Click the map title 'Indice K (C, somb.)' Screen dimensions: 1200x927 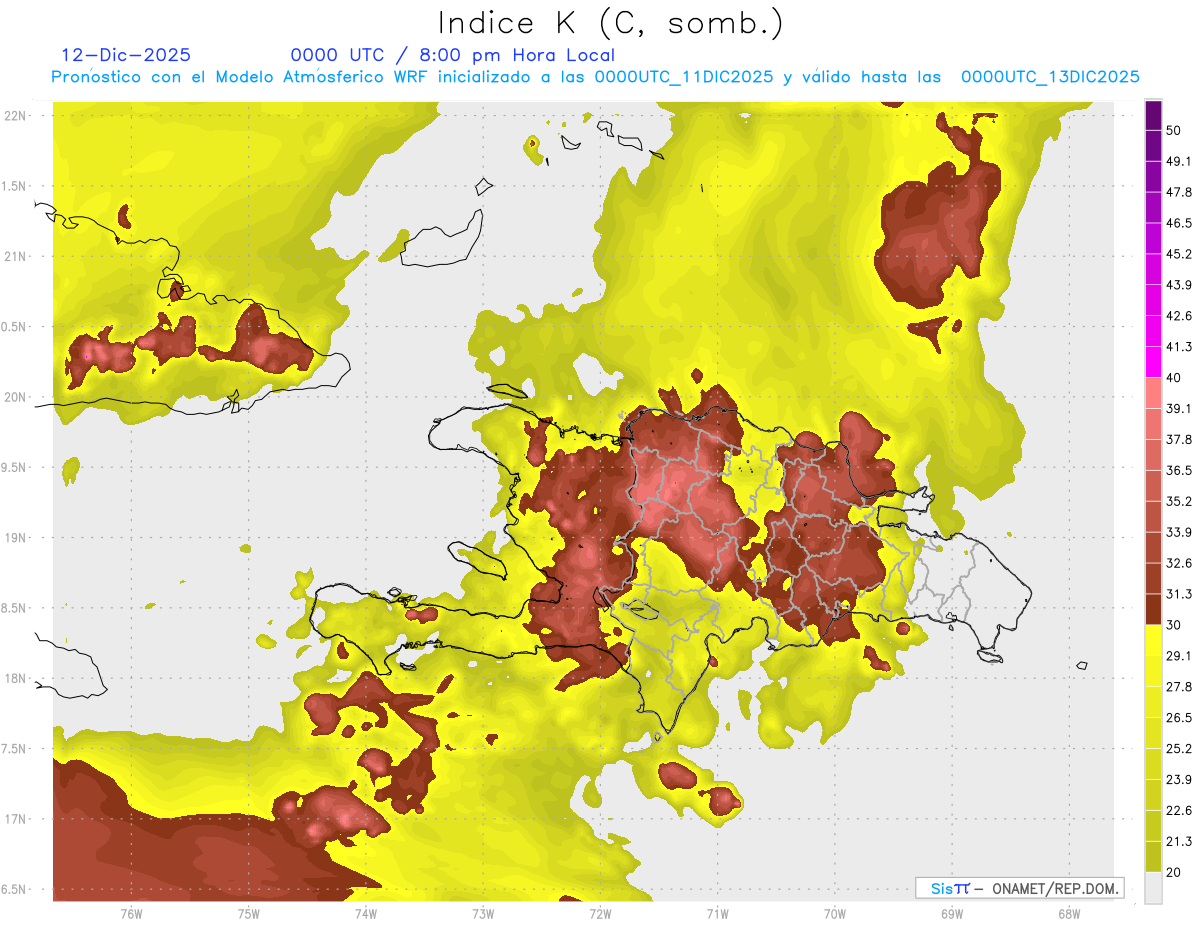tap(611, 24)
